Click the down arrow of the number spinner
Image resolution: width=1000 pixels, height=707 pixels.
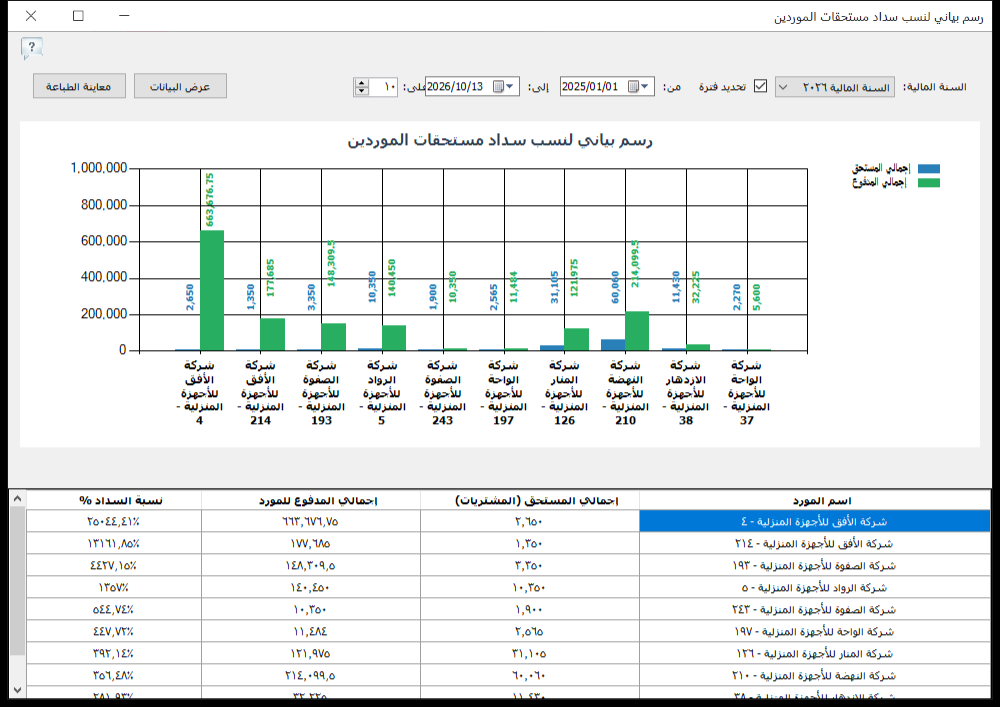point(362,91)
